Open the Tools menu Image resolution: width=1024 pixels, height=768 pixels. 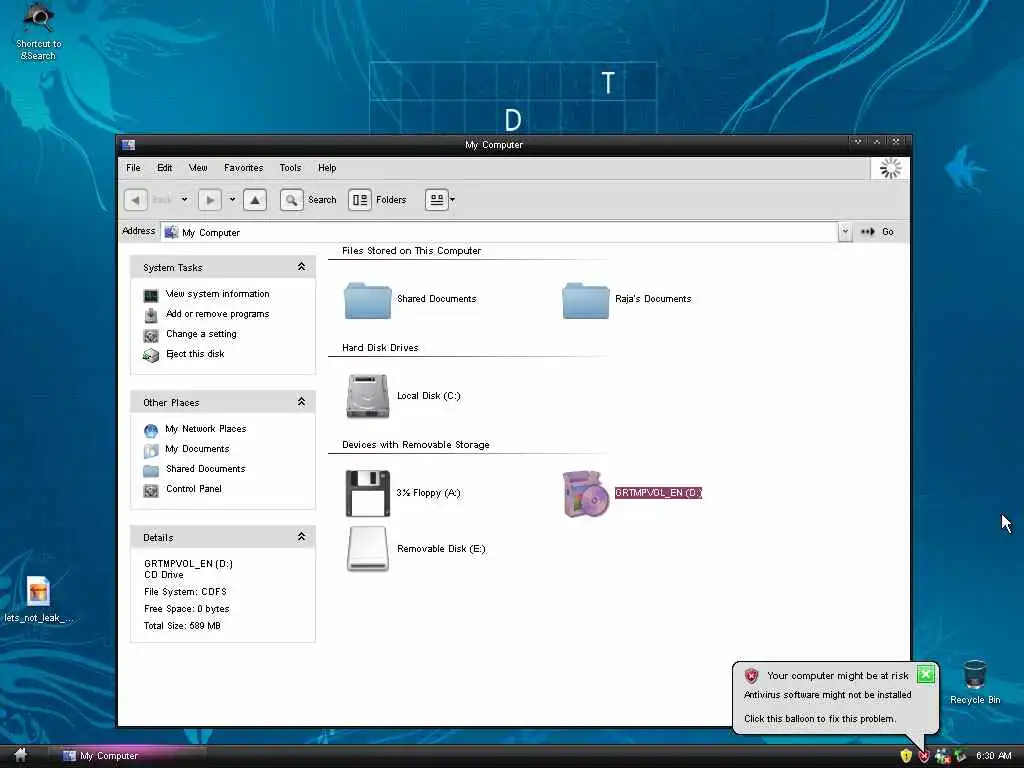(x=291, y=168)
